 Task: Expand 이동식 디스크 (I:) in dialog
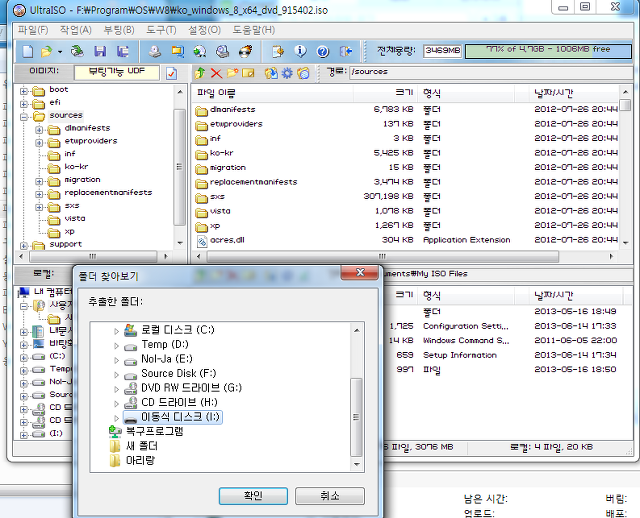(116, 418)
